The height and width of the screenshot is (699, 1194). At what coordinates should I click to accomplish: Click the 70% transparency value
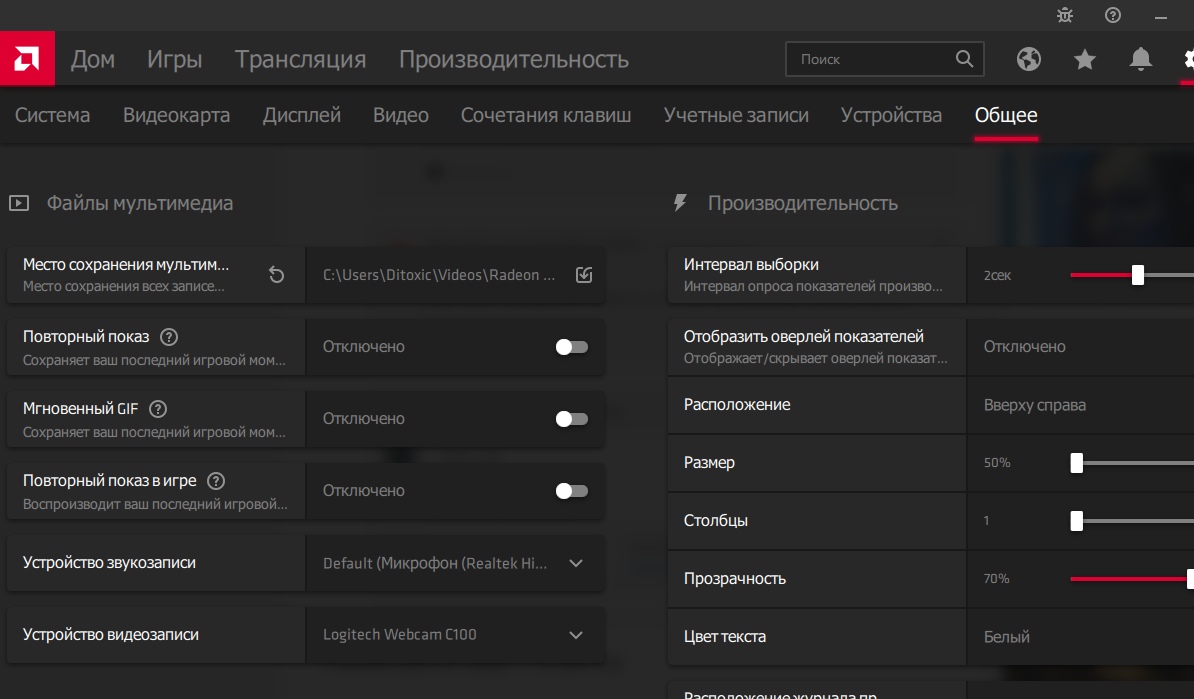tap(996, 579)
